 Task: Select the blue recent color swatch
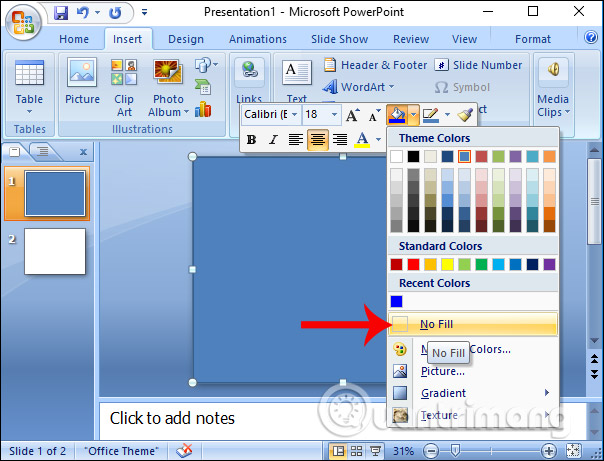[396, 301]
